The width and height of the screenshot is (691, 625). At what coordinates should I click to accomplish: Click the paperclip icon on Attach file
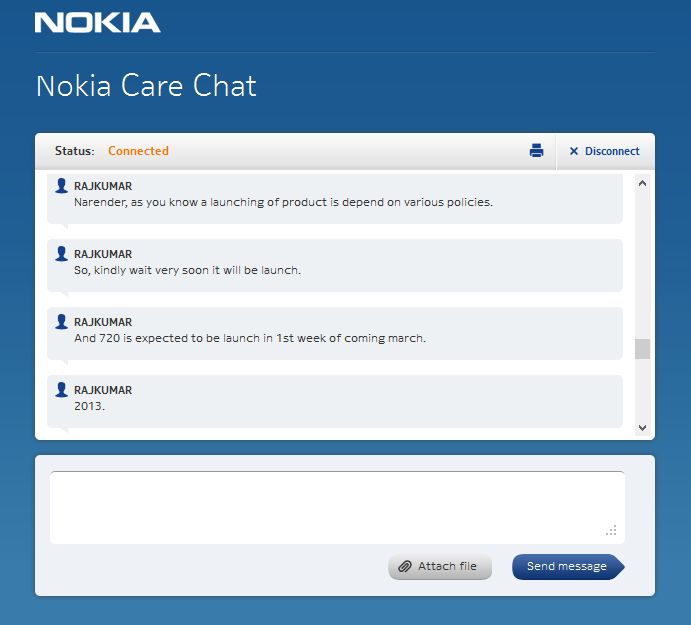point(405,567)
